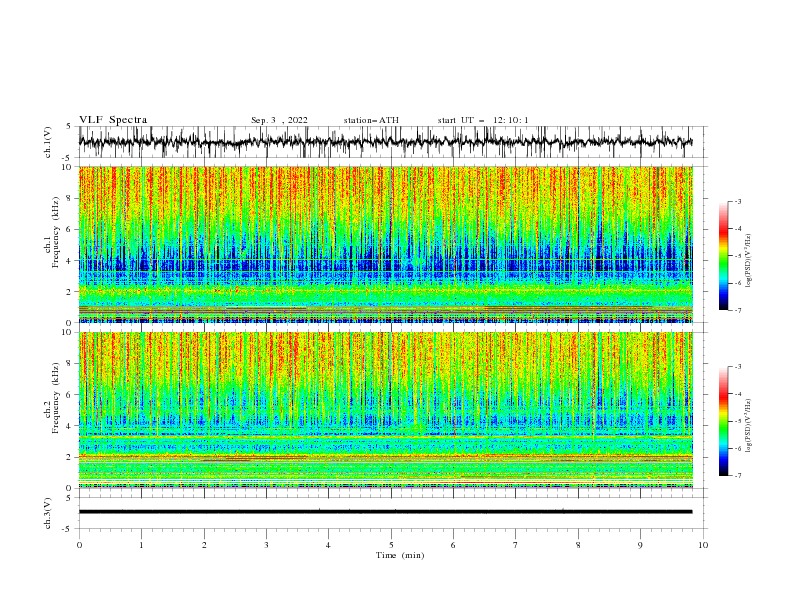
Task: Click the ch.1 colorbar "log(PSD)(V²/Hz)" label
Action: 750,261
